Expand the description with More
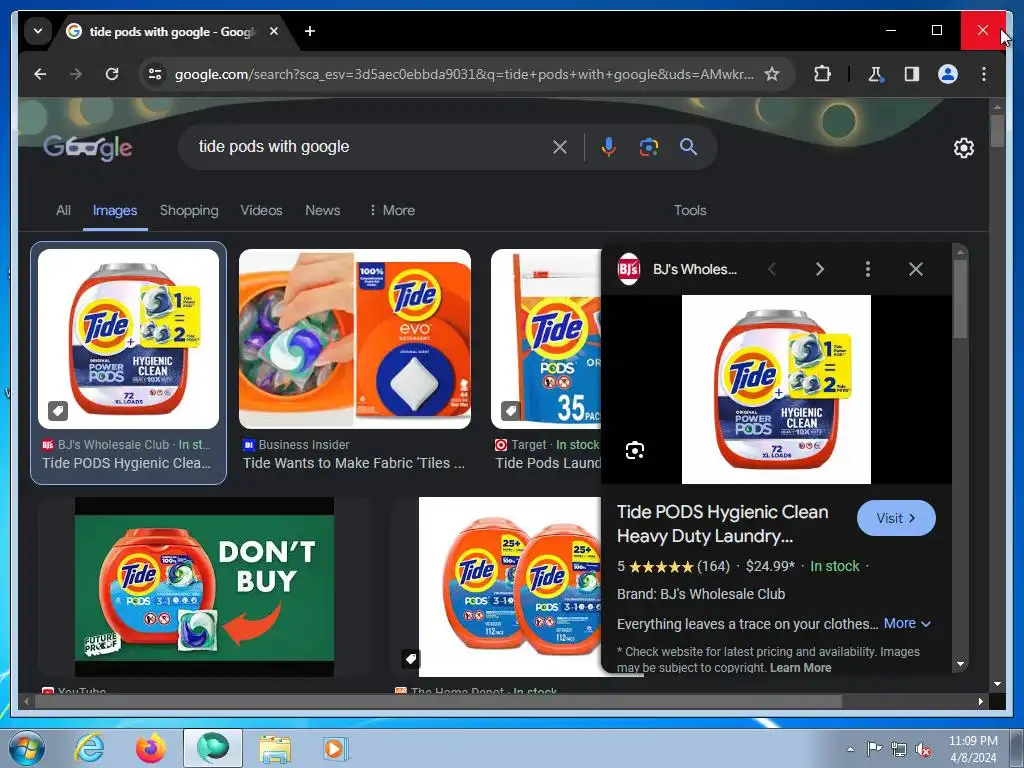Viewport: 1024px width, 768px height. (907, 624)
